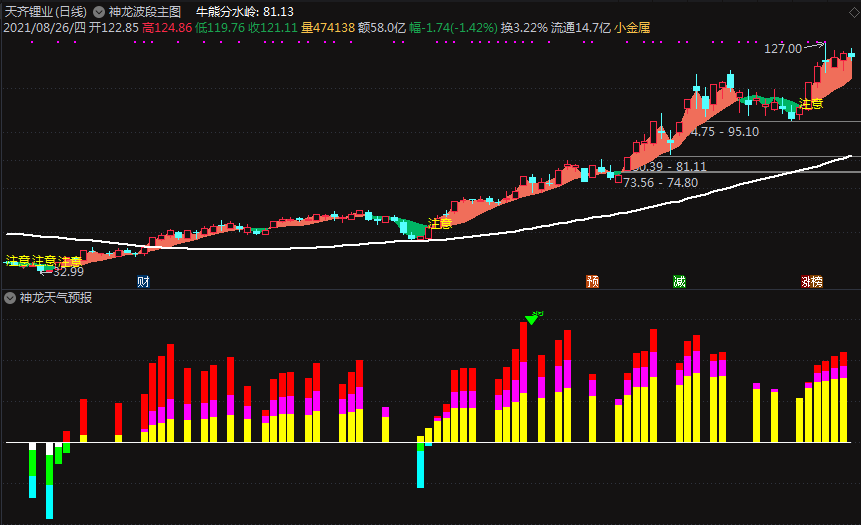The image size is (861, 525).
Task: Select the 天齐锂业(日线) stock title
Action: click(x=46, y=12)
